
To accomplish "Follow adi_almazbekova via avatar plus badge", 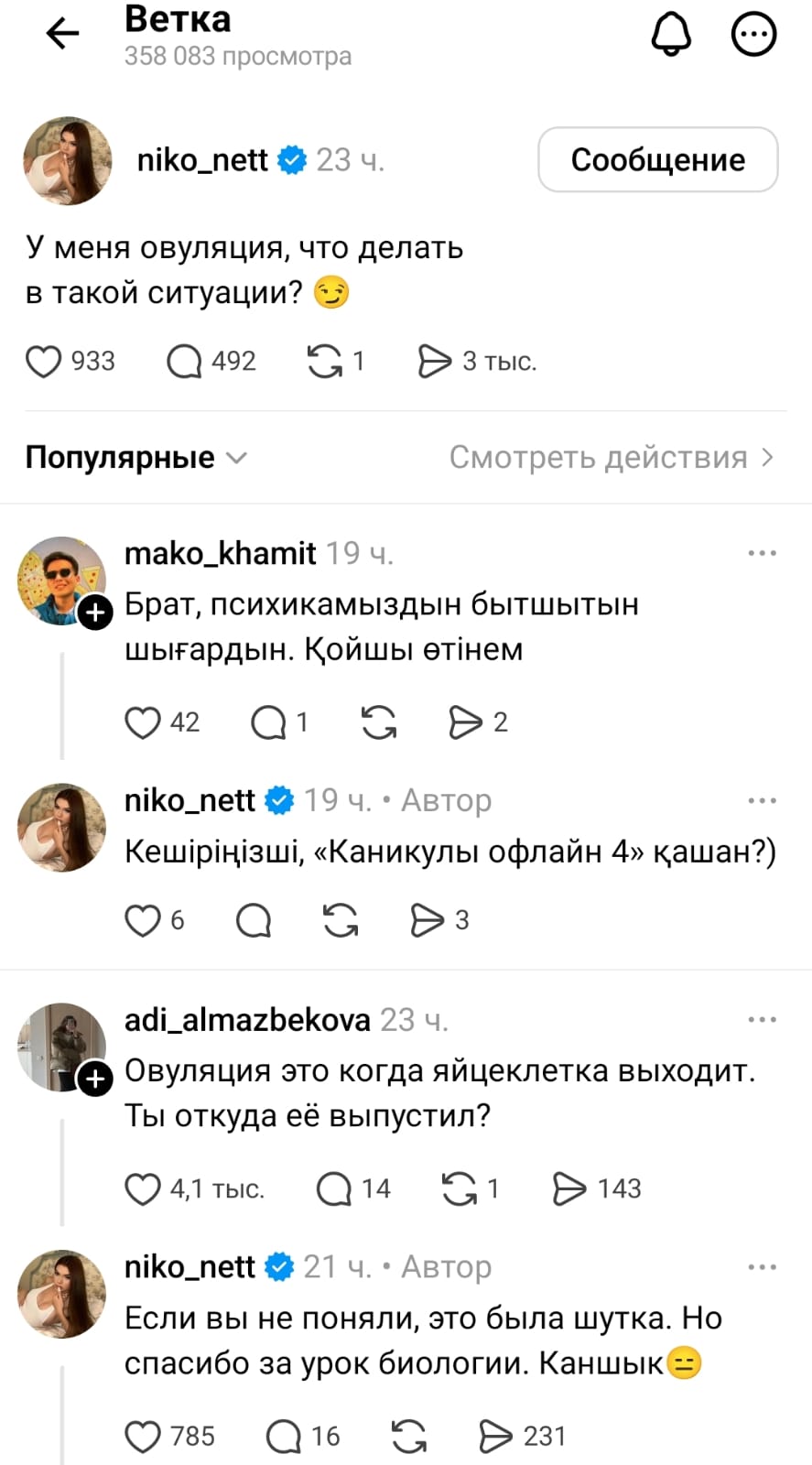I will click(x=95, y=1080).
